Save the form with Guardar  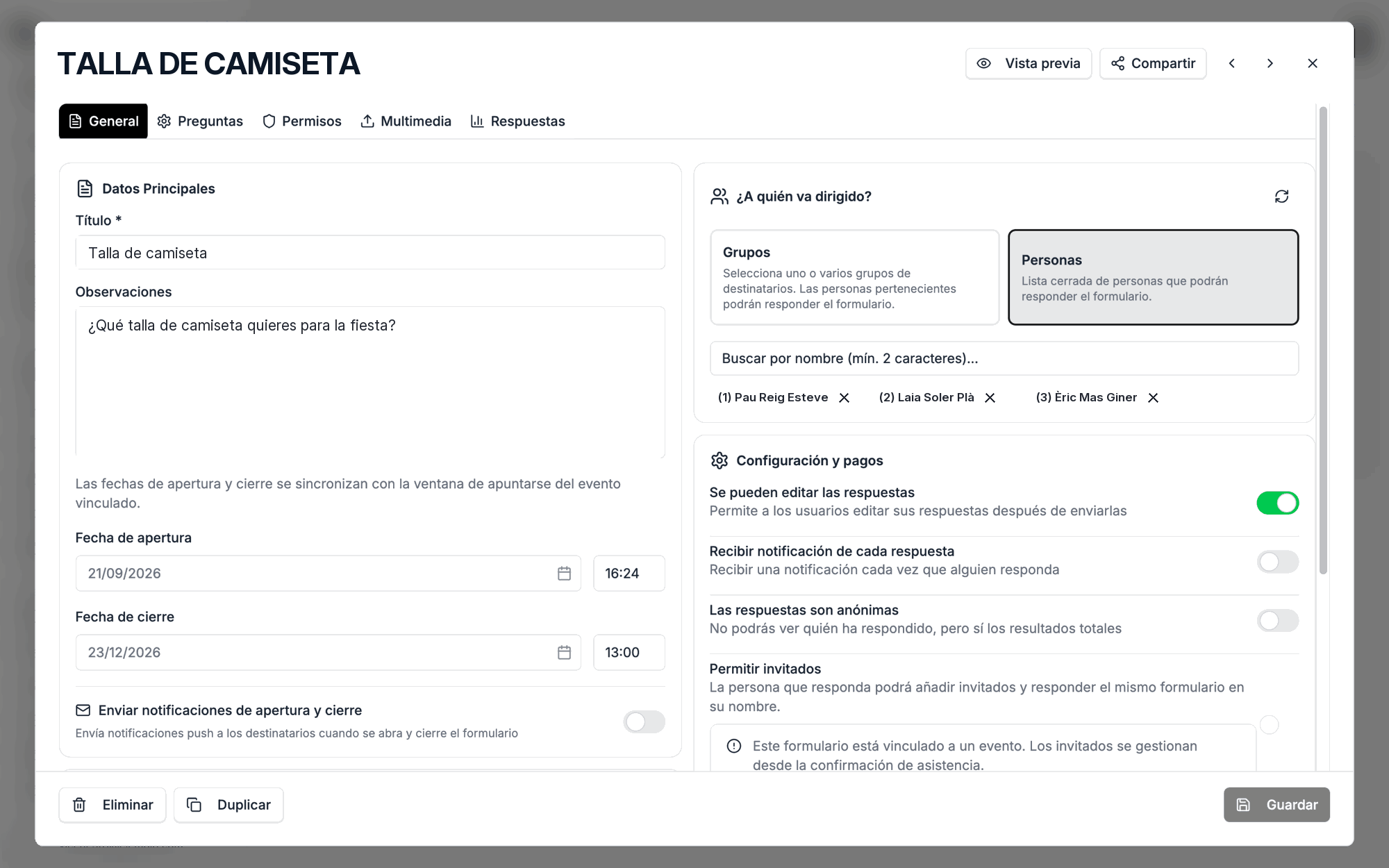[x=1276, y=805]
